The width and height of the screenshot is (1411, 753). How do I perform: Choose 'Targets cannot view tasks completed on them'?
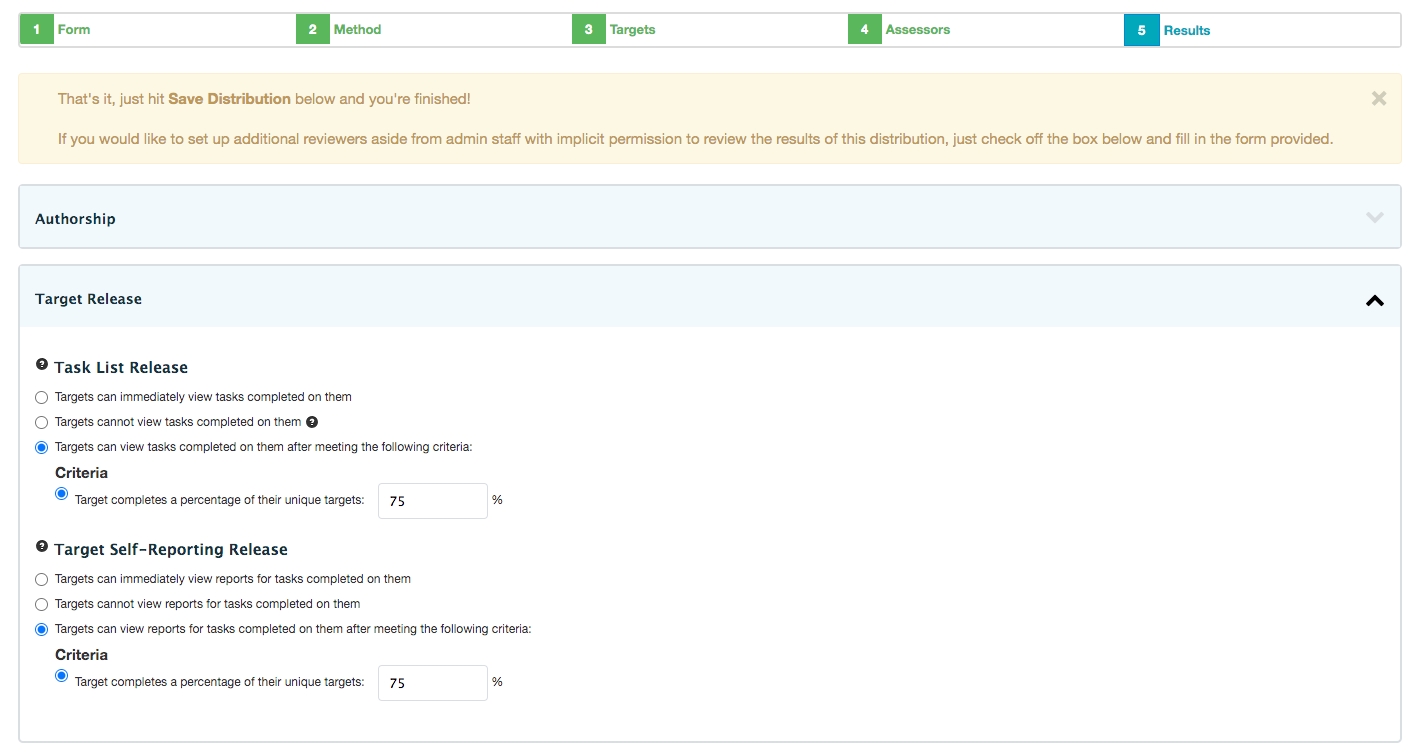pos(42,422)
